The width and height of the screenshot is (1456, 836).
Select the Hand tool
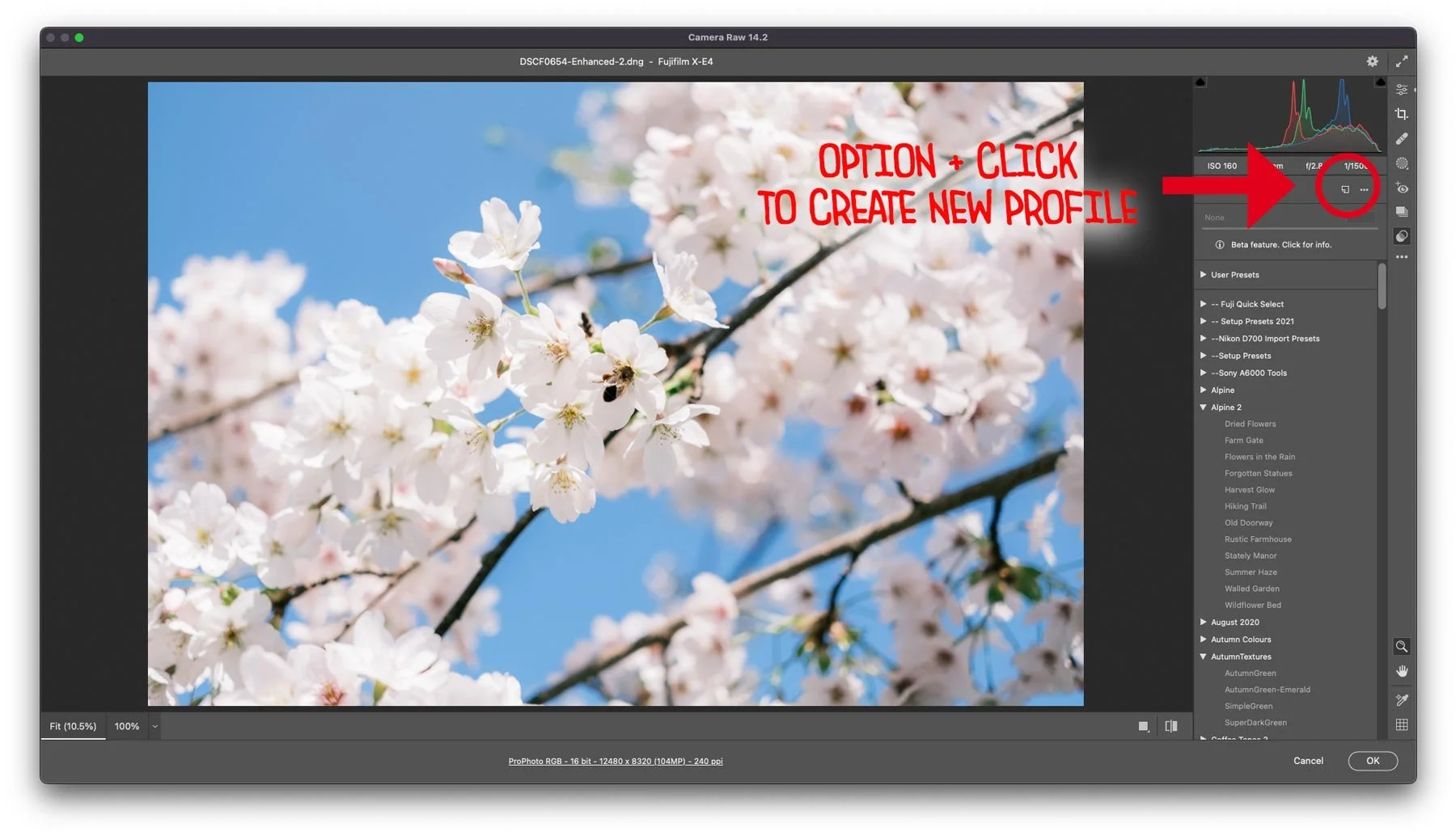pos(1402,670)
